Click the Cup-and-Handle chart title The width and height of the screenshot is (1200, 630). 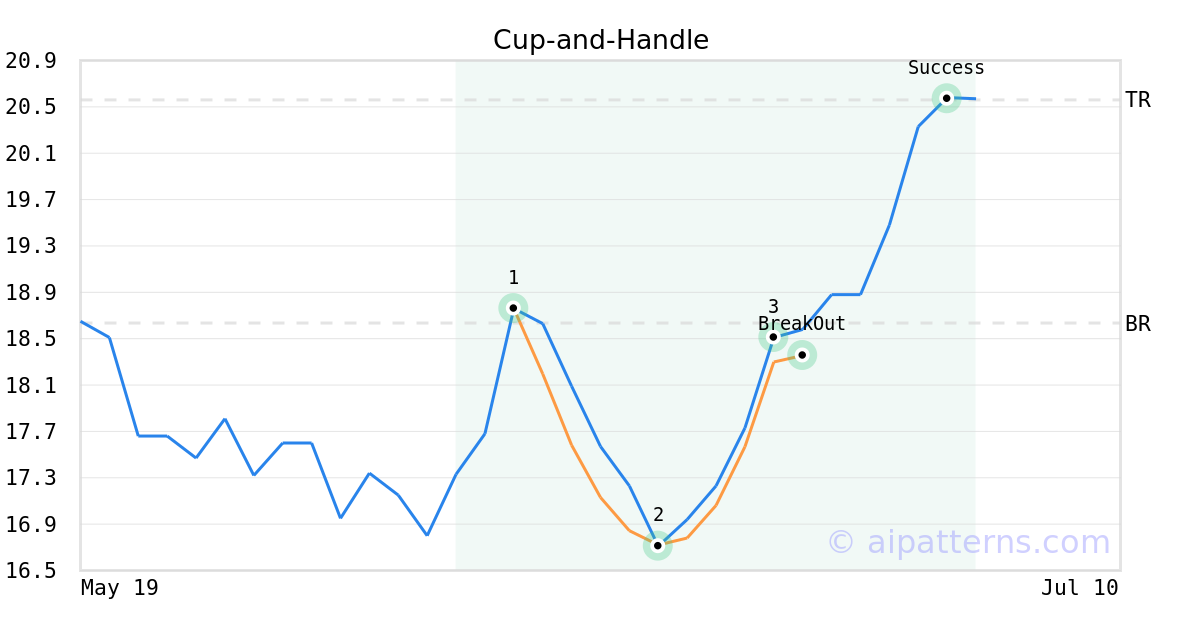[x=601, y=40]
